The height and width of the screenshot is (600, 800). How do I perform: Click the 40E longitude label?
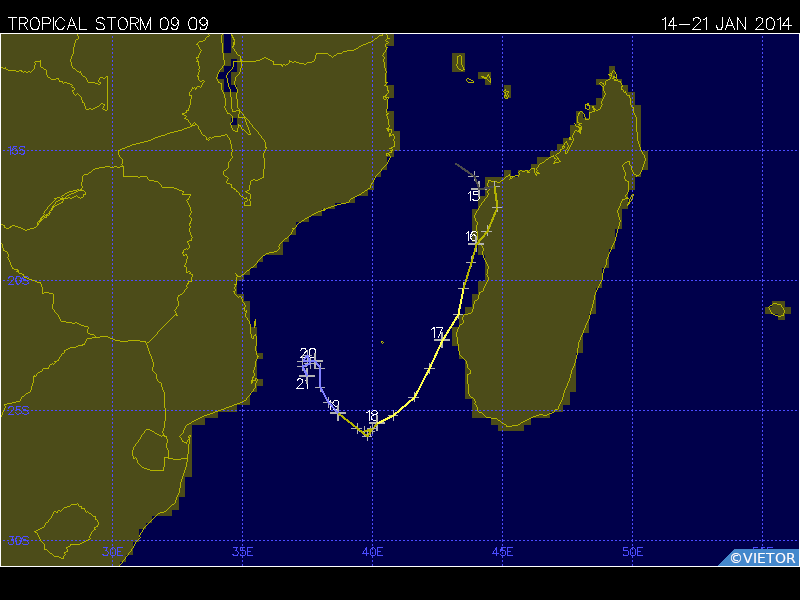[372, 552]
